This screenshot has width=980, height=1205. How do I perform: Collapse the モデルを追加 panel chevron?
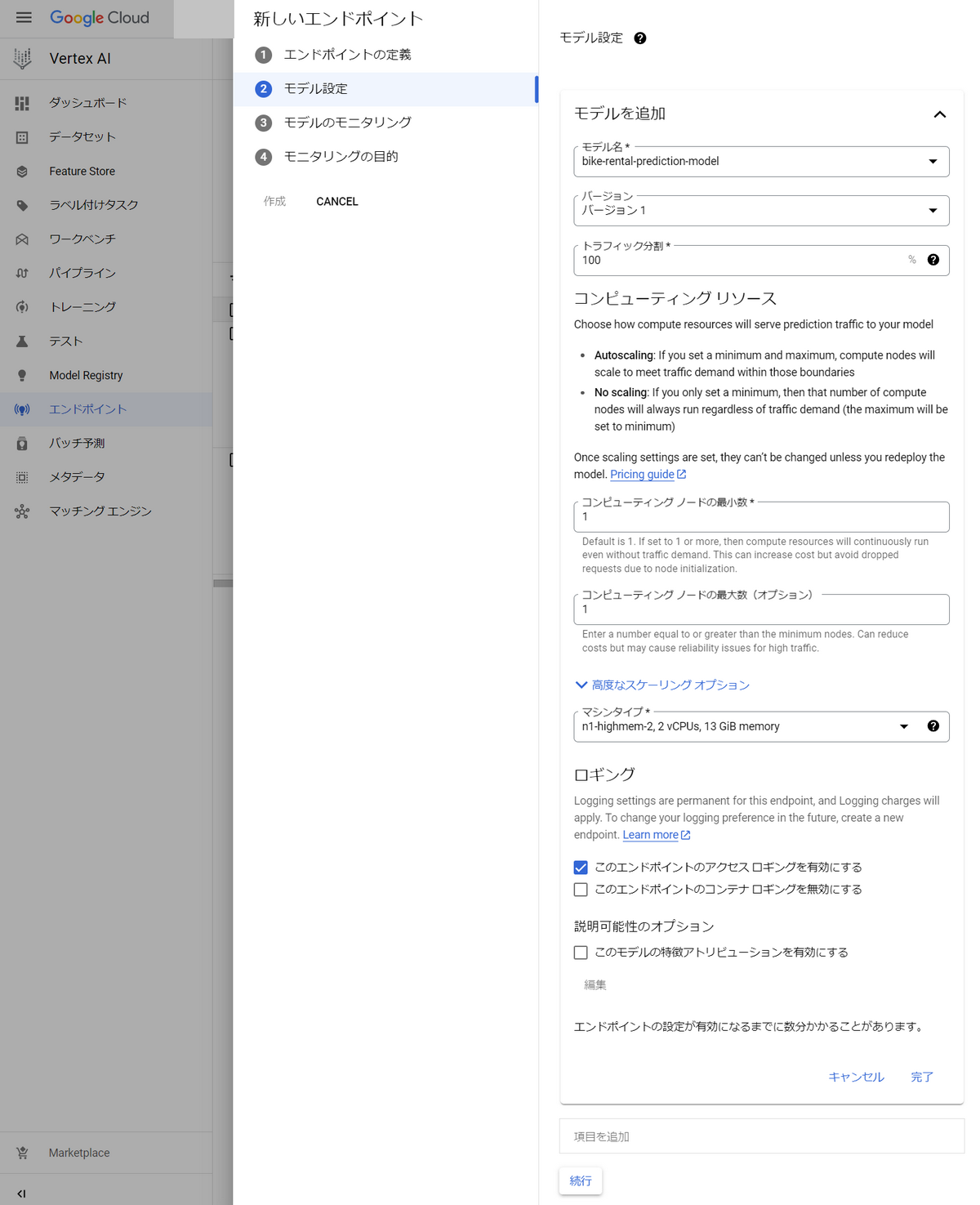(x=940, y=114)
